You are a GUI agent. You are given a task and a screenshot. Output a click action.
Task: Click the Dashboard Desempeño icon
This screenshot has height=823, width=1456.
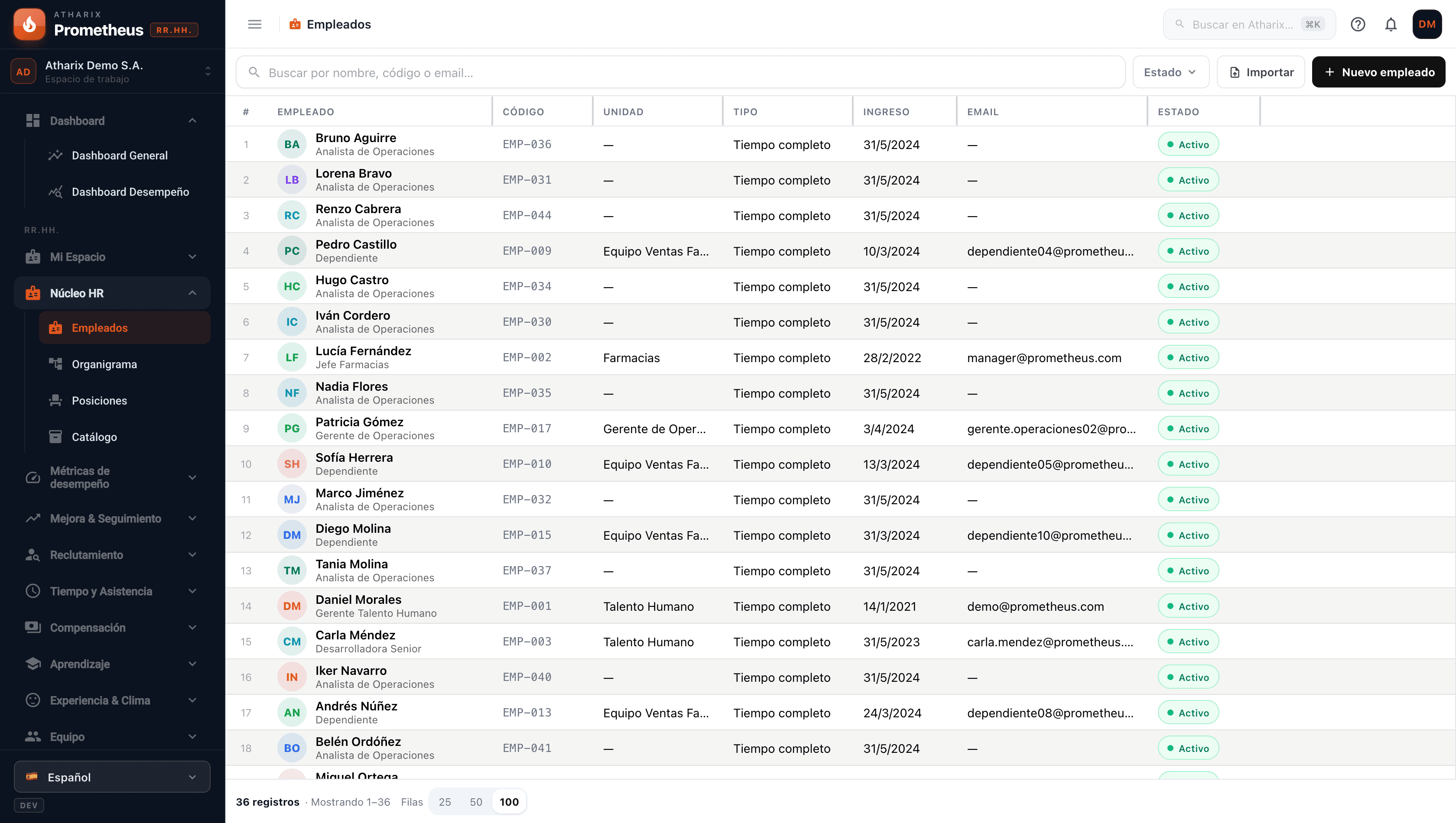pyautogui.click(x=55, y=191)
